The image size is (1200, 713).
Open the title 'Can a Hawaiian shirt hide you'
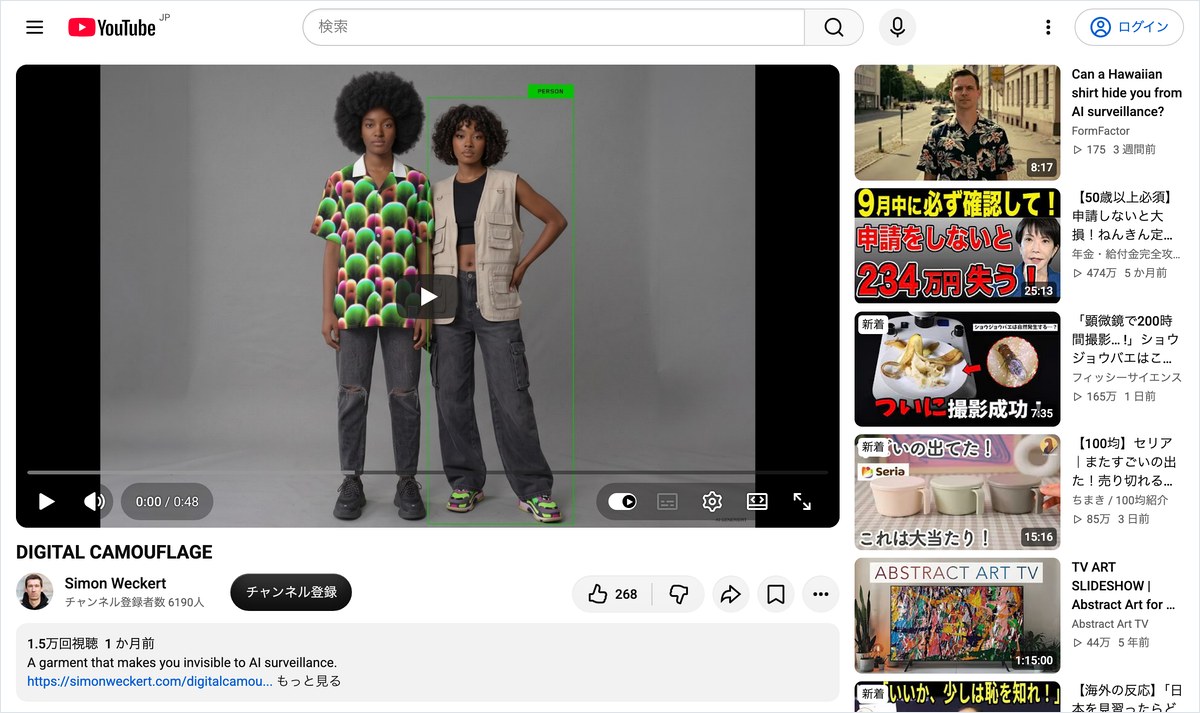1126,93
